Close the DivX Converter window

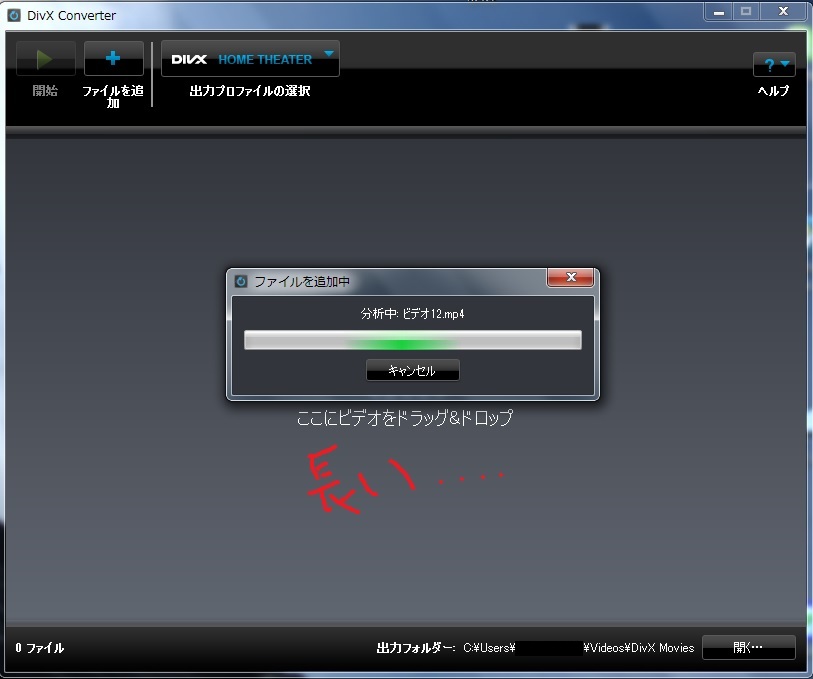click(x=783, y=12)
